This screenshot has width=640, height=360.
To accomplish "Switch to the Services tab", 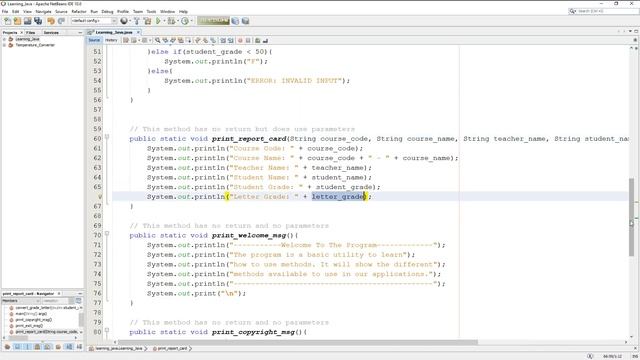I will click(51, 32).
